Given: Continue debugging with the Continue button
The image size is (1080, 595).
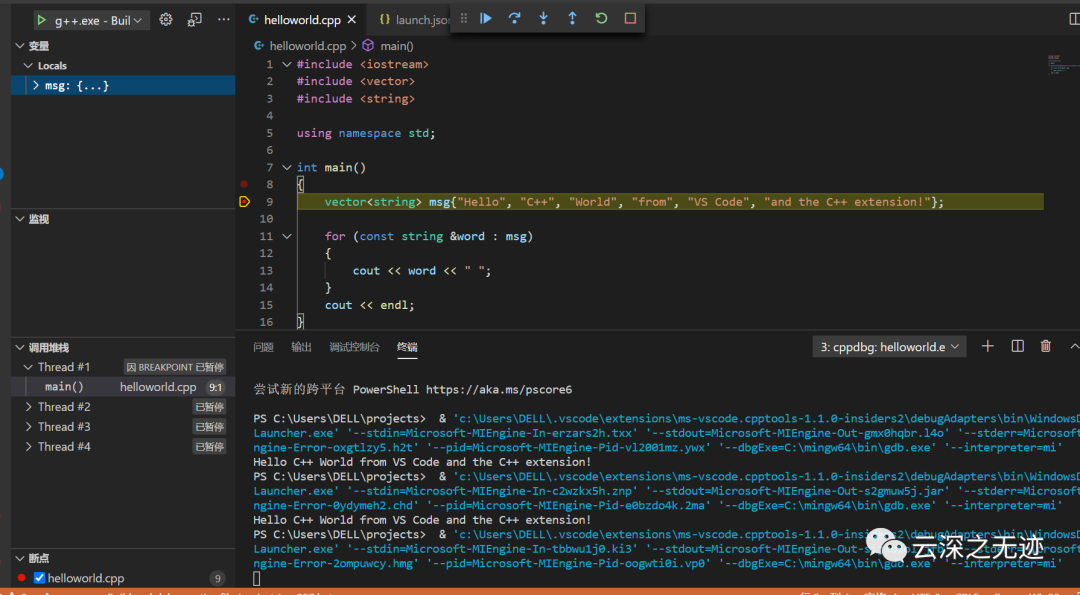Looking at the screenshot, I should pos(486,19).
